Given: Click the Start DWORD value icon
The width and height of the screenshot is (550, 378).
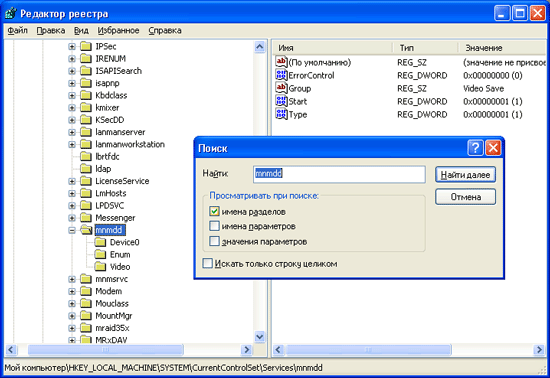Looking at the screenshot, I should pos(281,101).
